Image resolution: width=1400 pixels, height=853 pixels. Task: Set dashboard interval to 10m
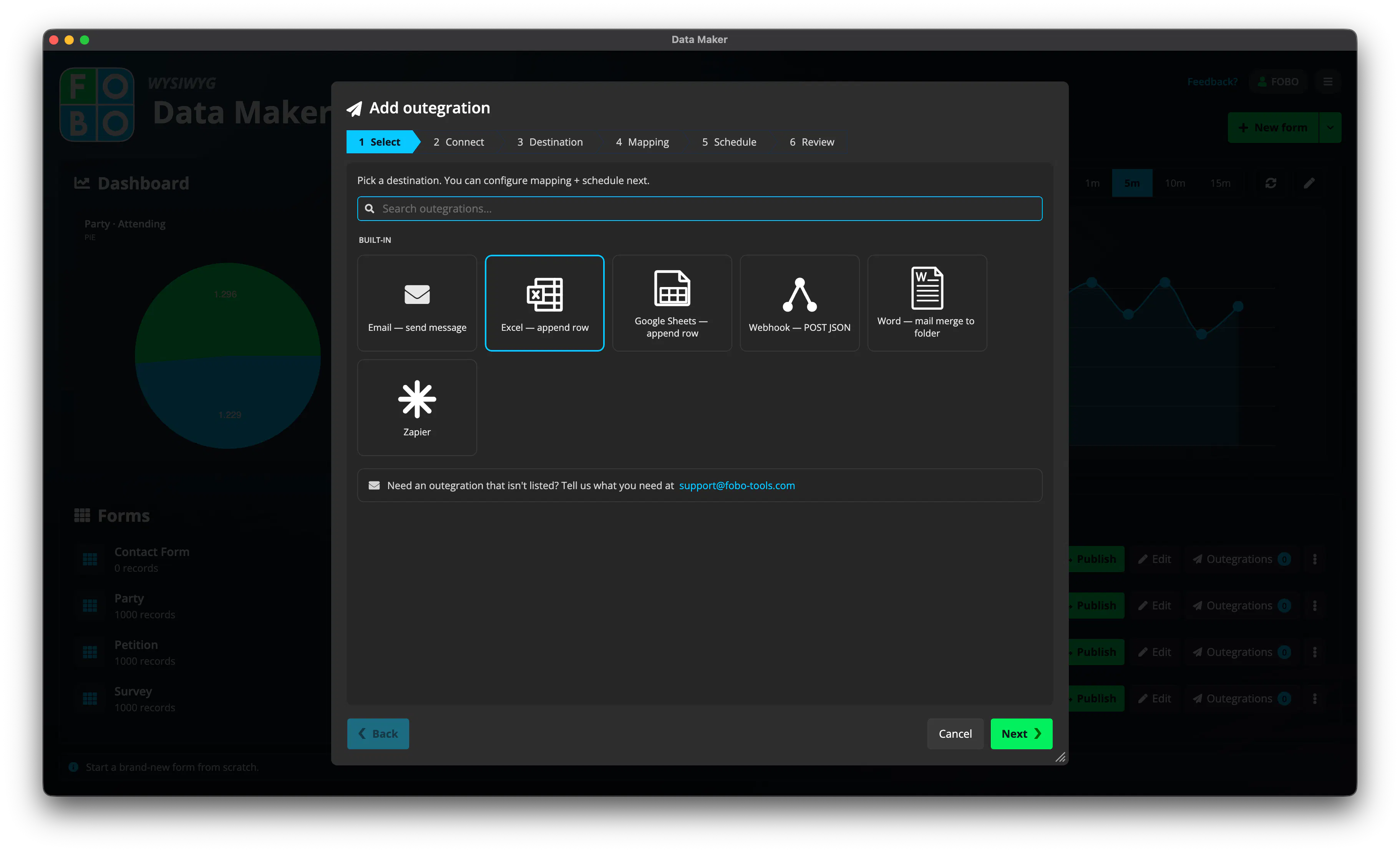click(x=1174, y=183)
